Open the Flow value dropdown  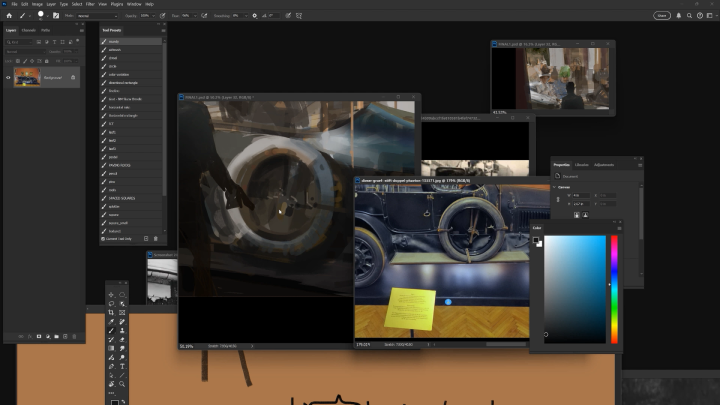coord(195,16)
